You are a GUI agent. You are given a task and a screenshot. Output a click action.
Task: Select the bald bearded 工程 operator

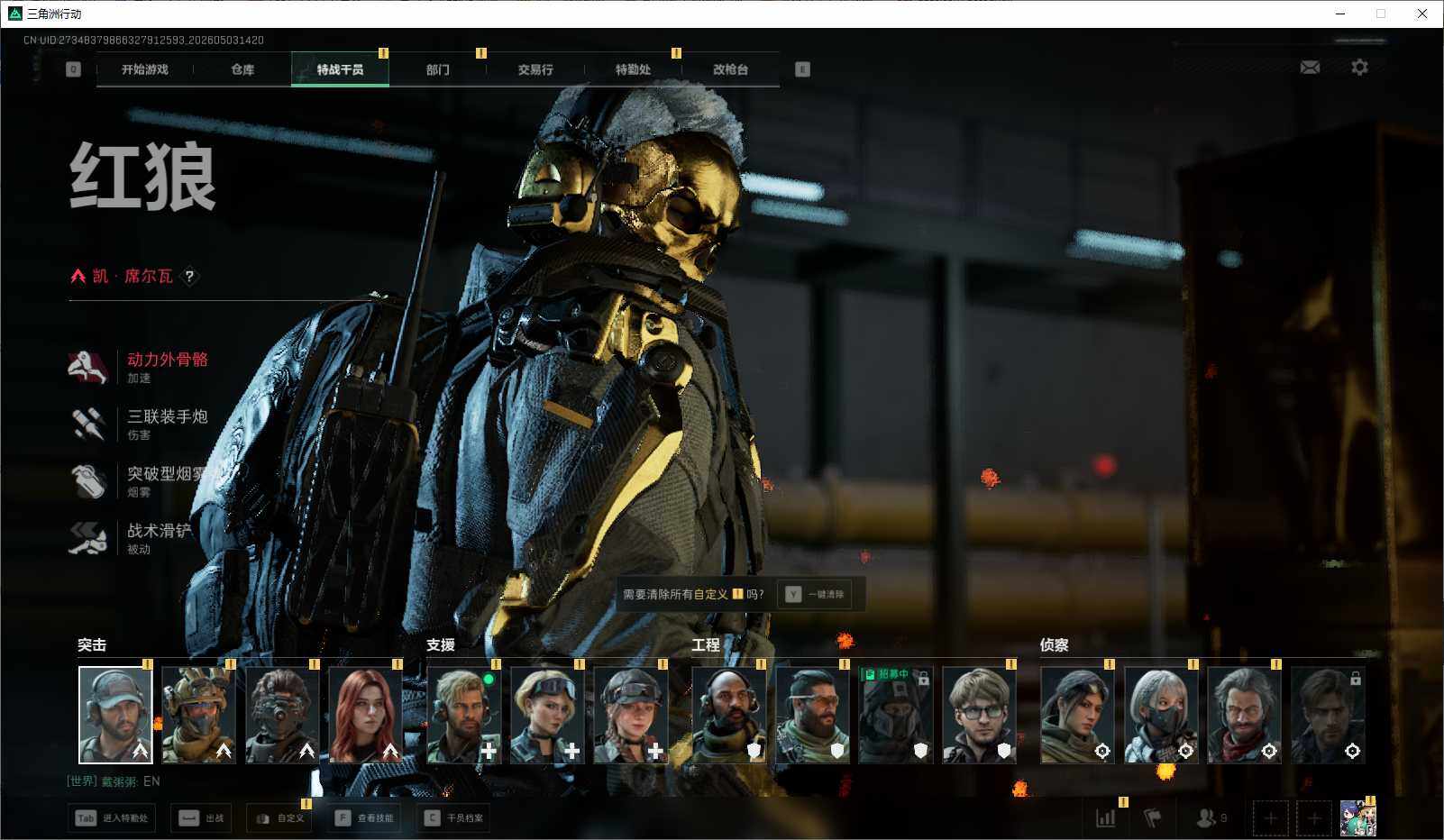(x=729, y=715)
